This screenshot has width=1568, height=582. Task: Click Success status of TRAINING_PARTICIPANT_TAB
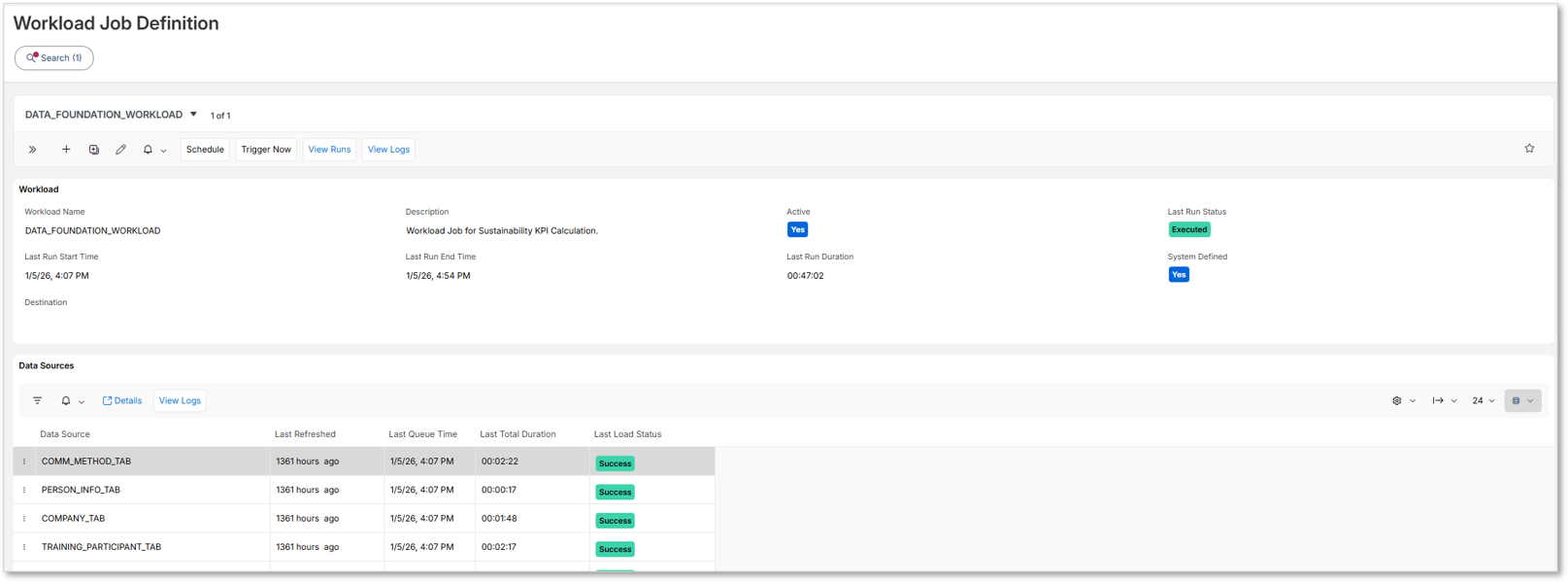coord(615,549)
